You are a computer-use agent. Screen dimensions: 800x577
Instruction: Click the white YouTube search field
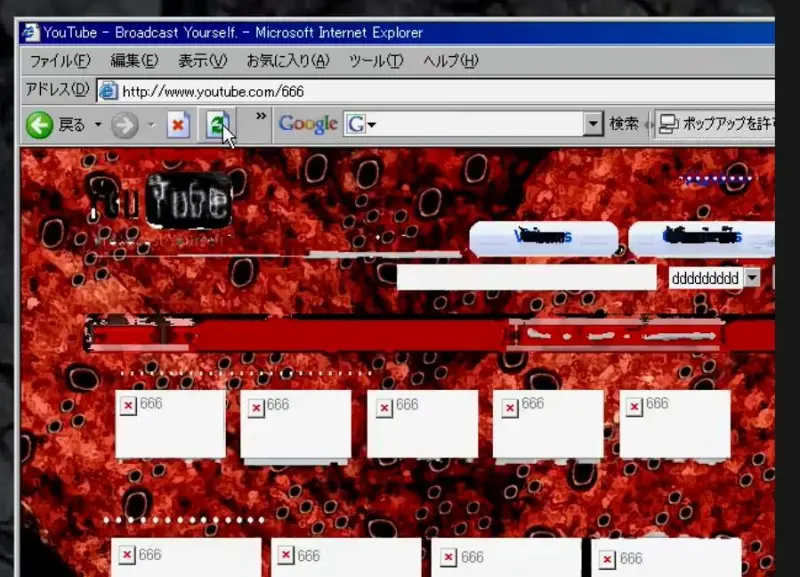tap(527, 278)
